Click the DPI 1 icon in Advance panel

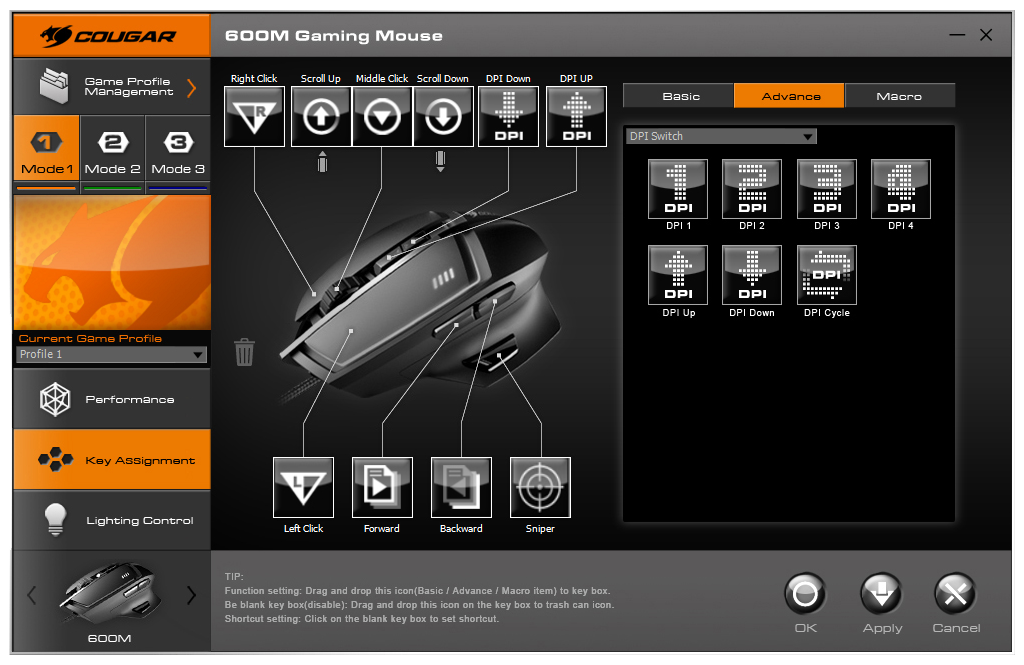[678, 189]
